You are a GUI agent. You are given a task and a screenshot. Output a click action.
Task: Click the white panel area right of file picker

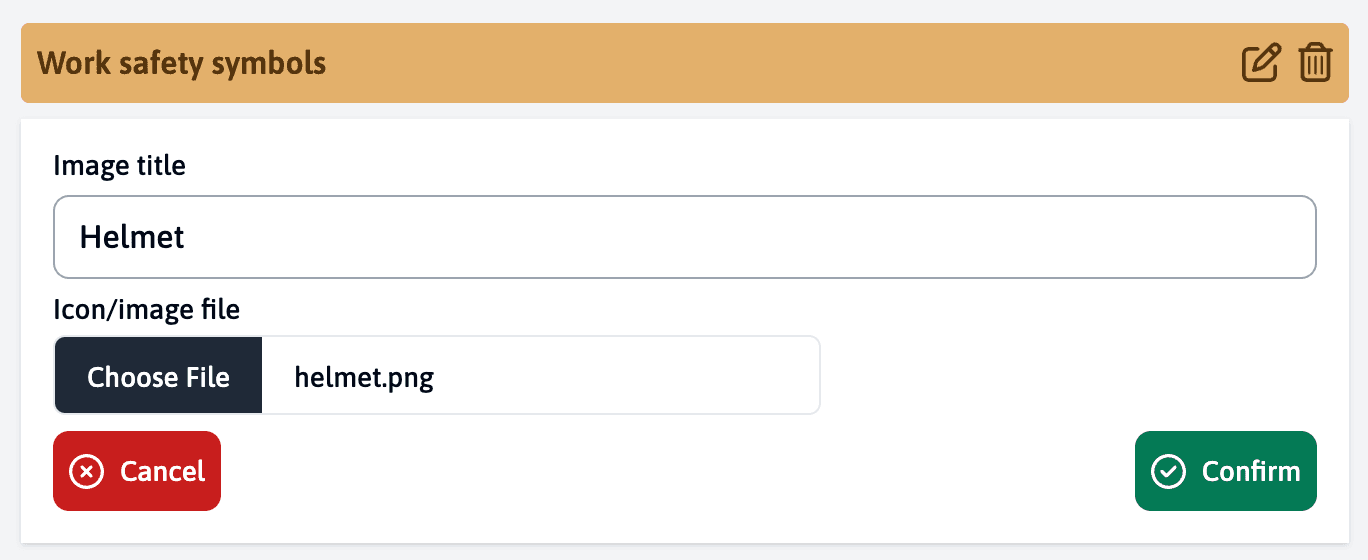pyautogui.click(x=1070, y=376)
